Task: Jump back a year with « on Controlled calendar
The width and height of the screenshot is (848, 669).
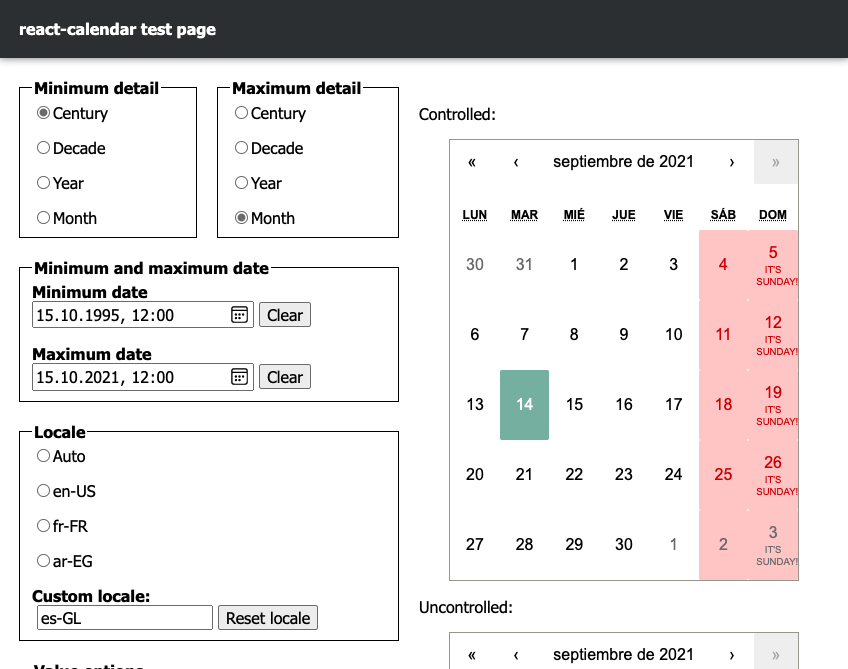Action: pos(471,162)
